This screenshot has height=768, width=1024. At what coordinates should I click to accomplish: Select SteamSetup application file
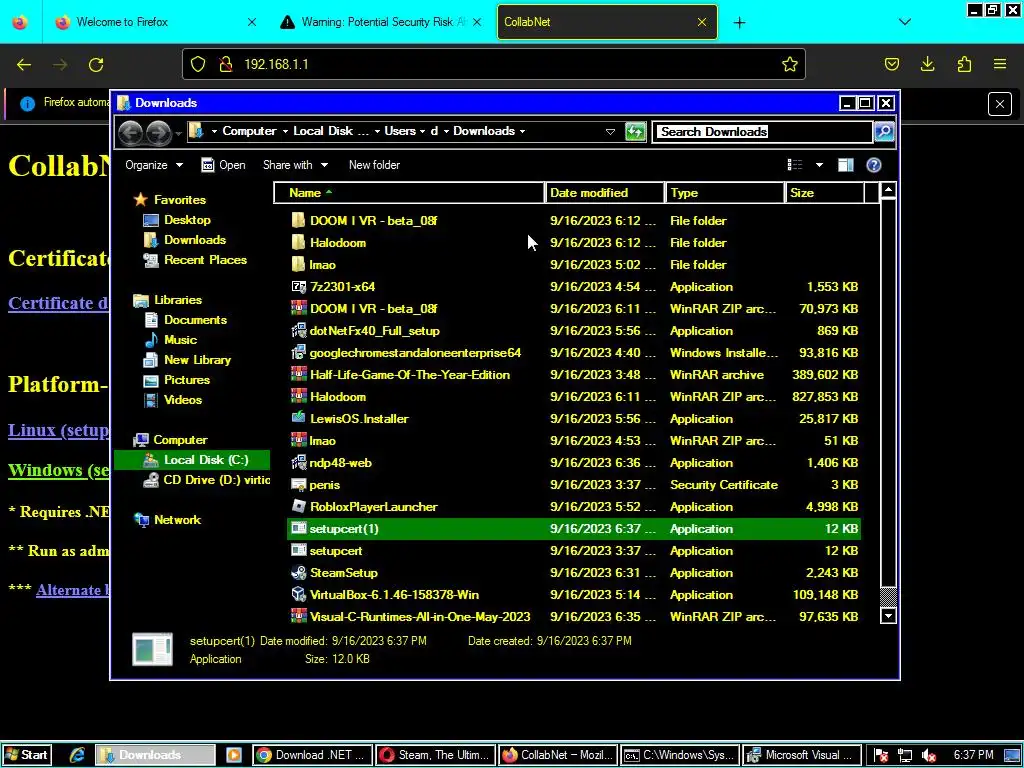574,573
